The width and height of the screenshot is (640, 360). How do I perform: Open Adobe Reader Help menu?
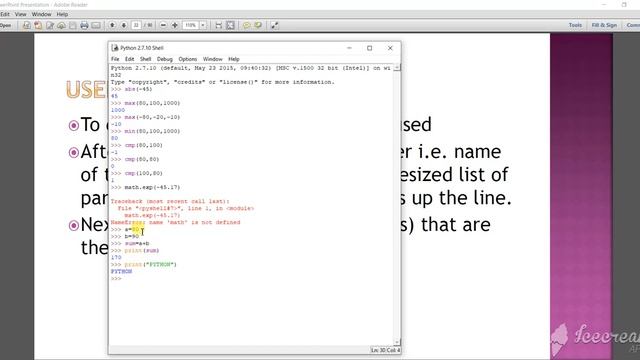(x=62, y=14)
